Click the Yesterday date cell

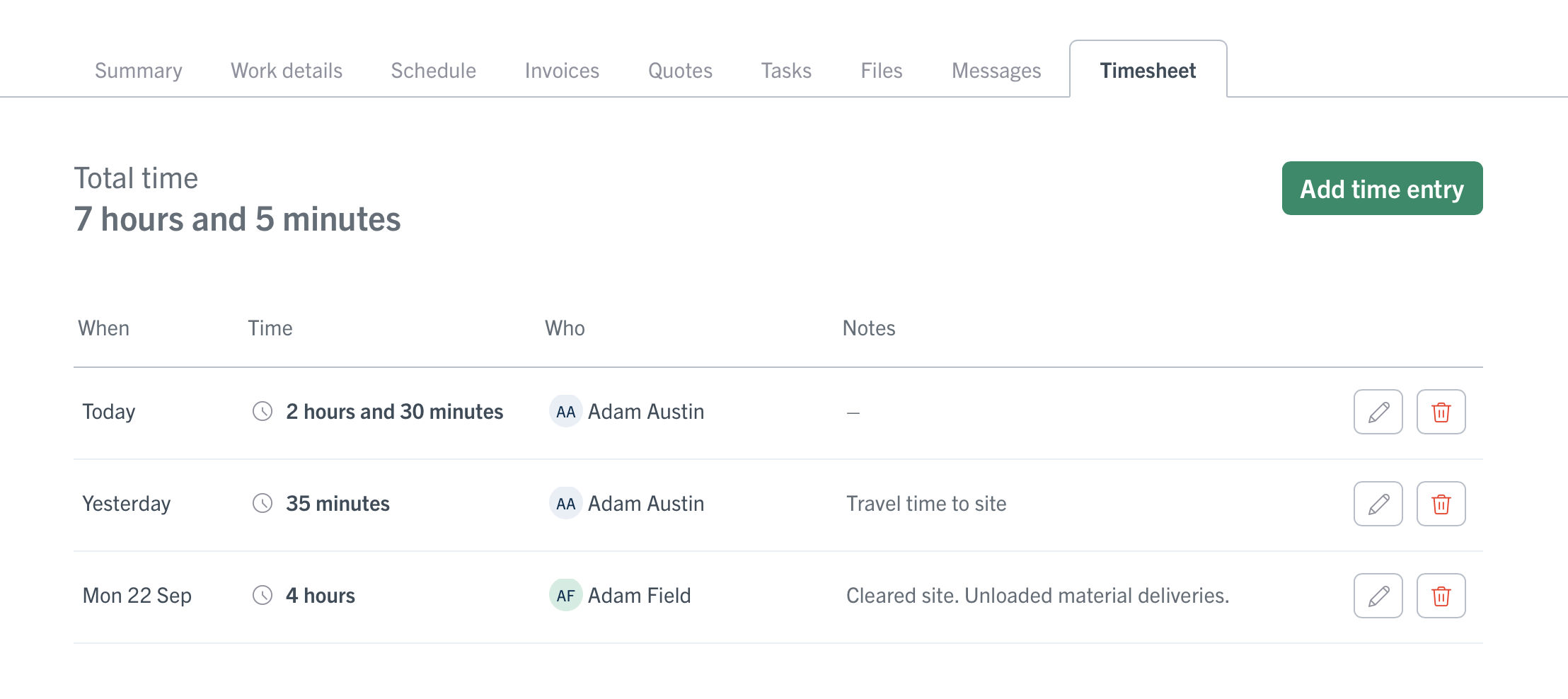pyautogui.click(x=127, y=504)
